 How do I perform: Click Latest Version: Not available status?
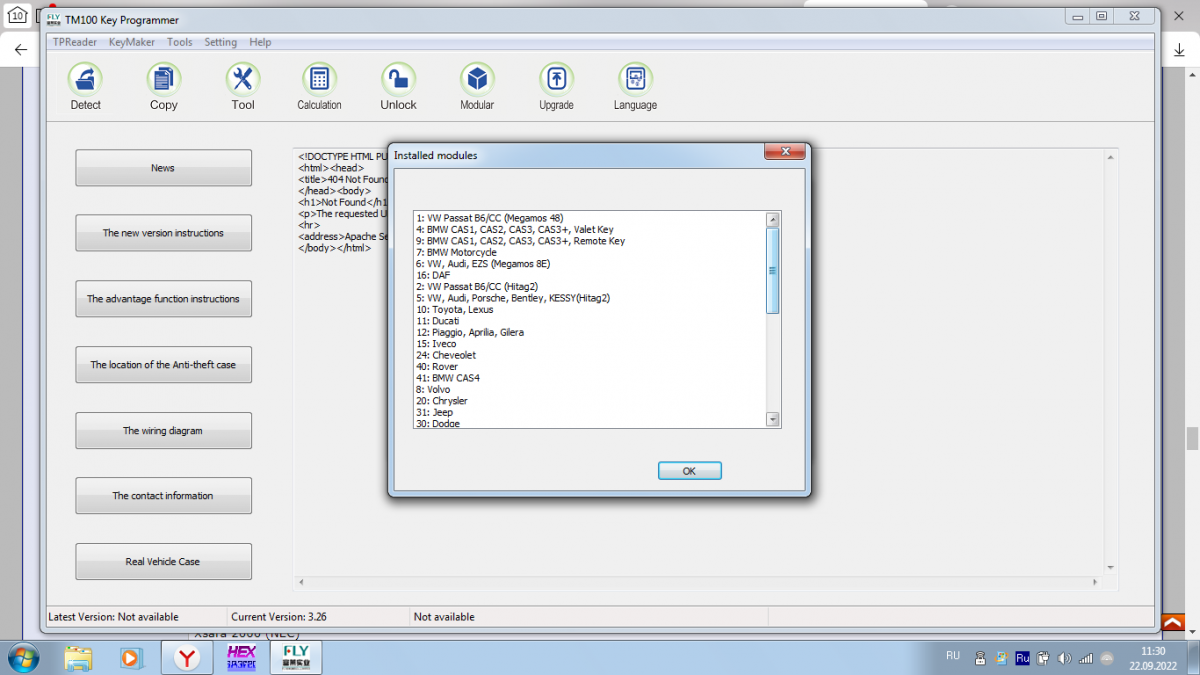[113, 617]
